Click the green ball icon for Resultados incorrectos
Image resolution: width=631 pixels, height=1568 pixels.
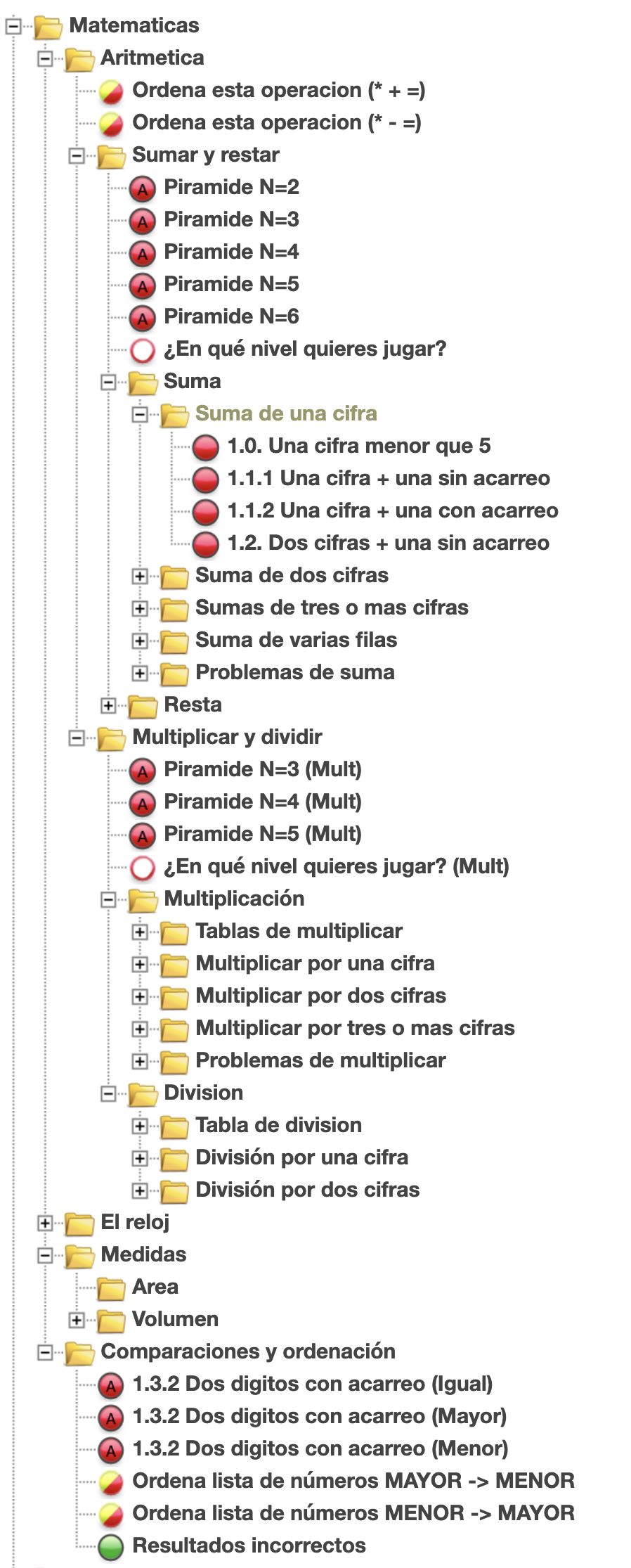coord(111,1546)
